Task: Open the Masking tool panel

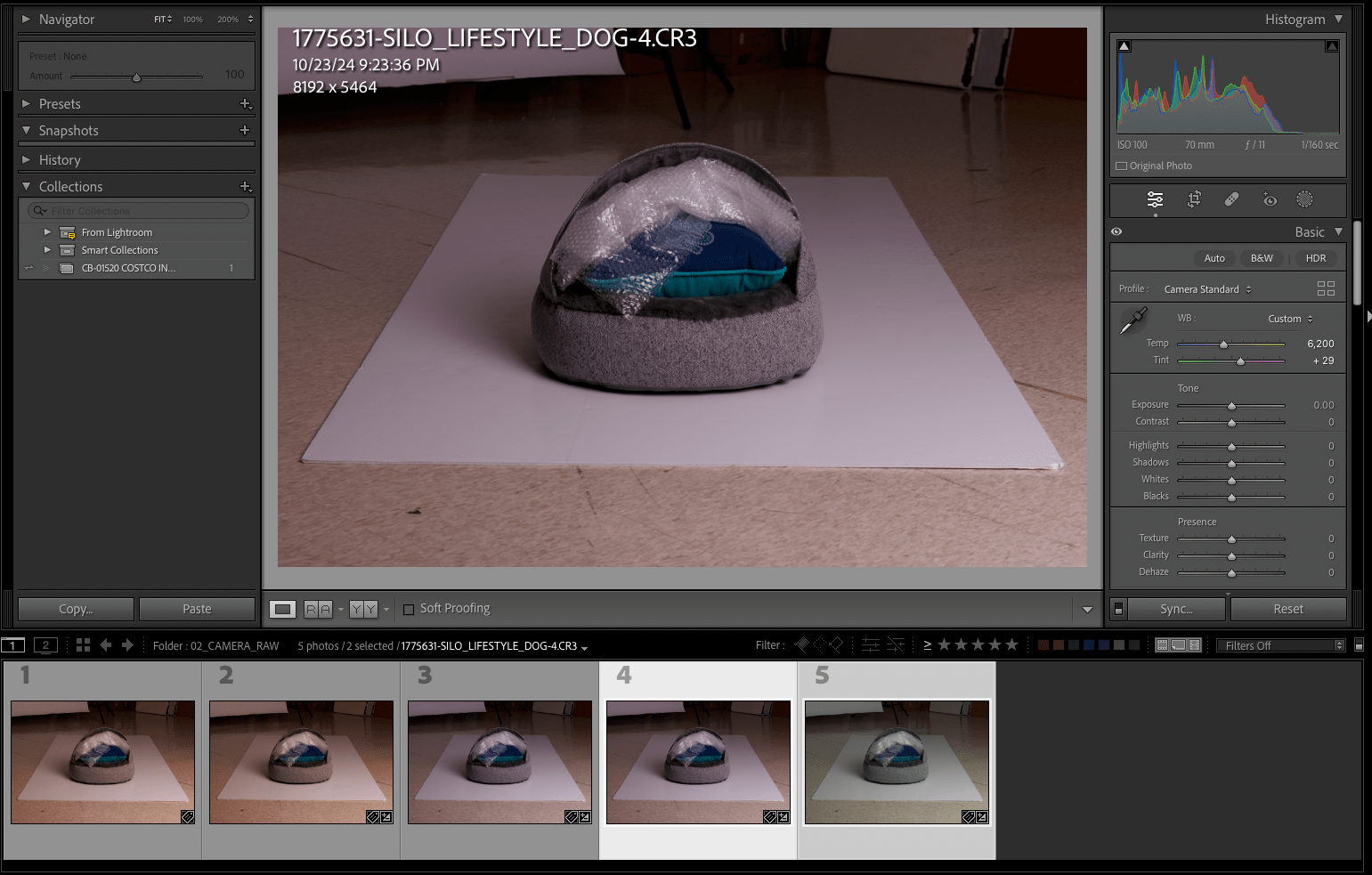Action: click(1304, 199)
